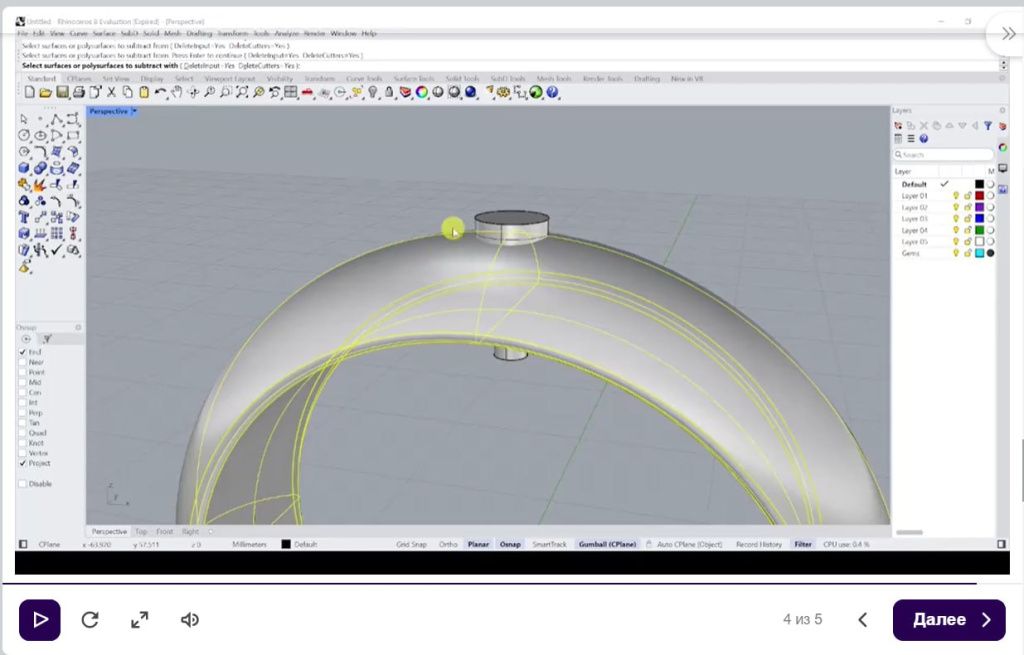Screen dimensions: 1024x655
Task: Click the Далее button
Action: click(x=948, y=619)
